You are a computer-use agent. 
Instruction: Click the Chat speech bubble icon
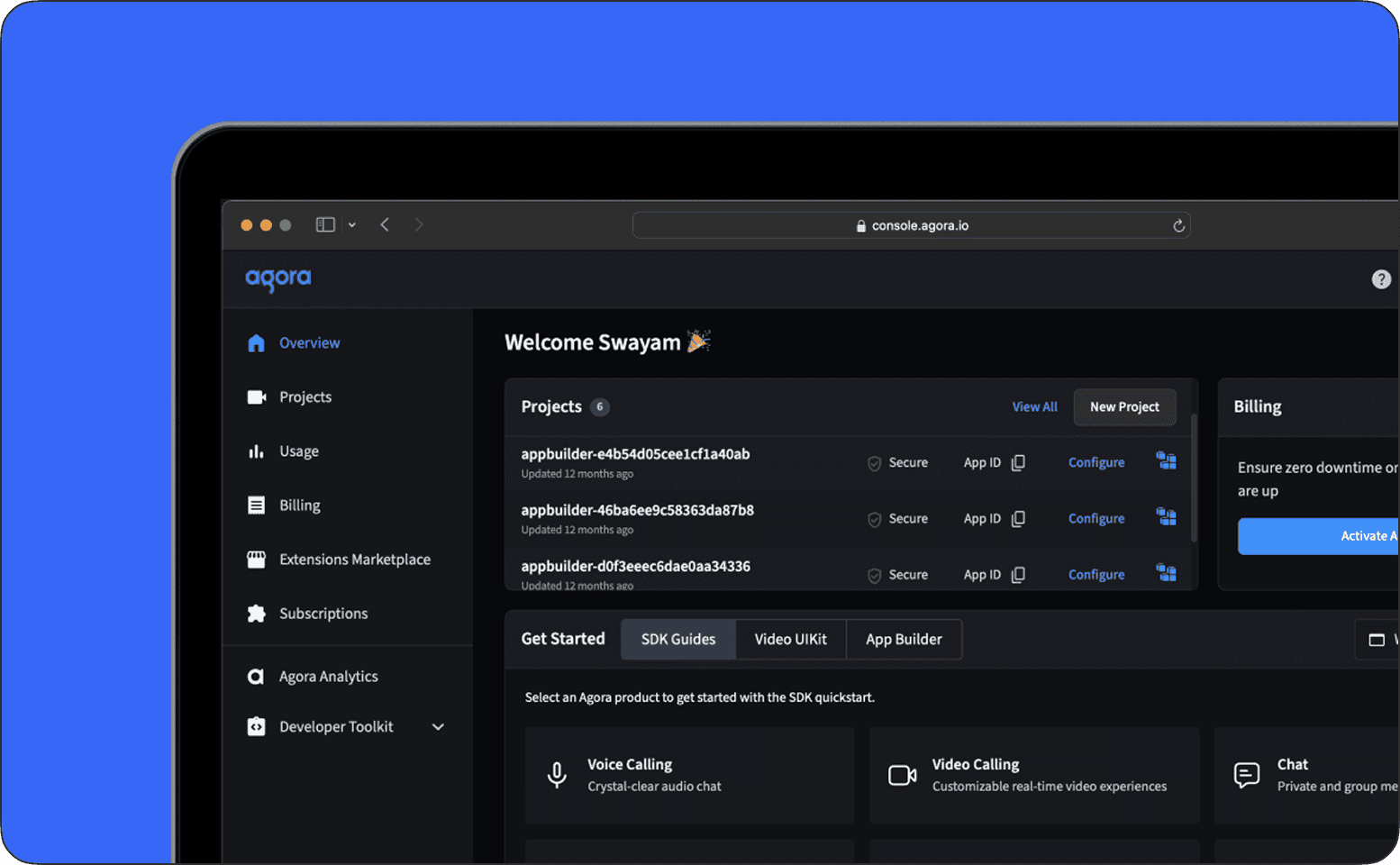1247,775
